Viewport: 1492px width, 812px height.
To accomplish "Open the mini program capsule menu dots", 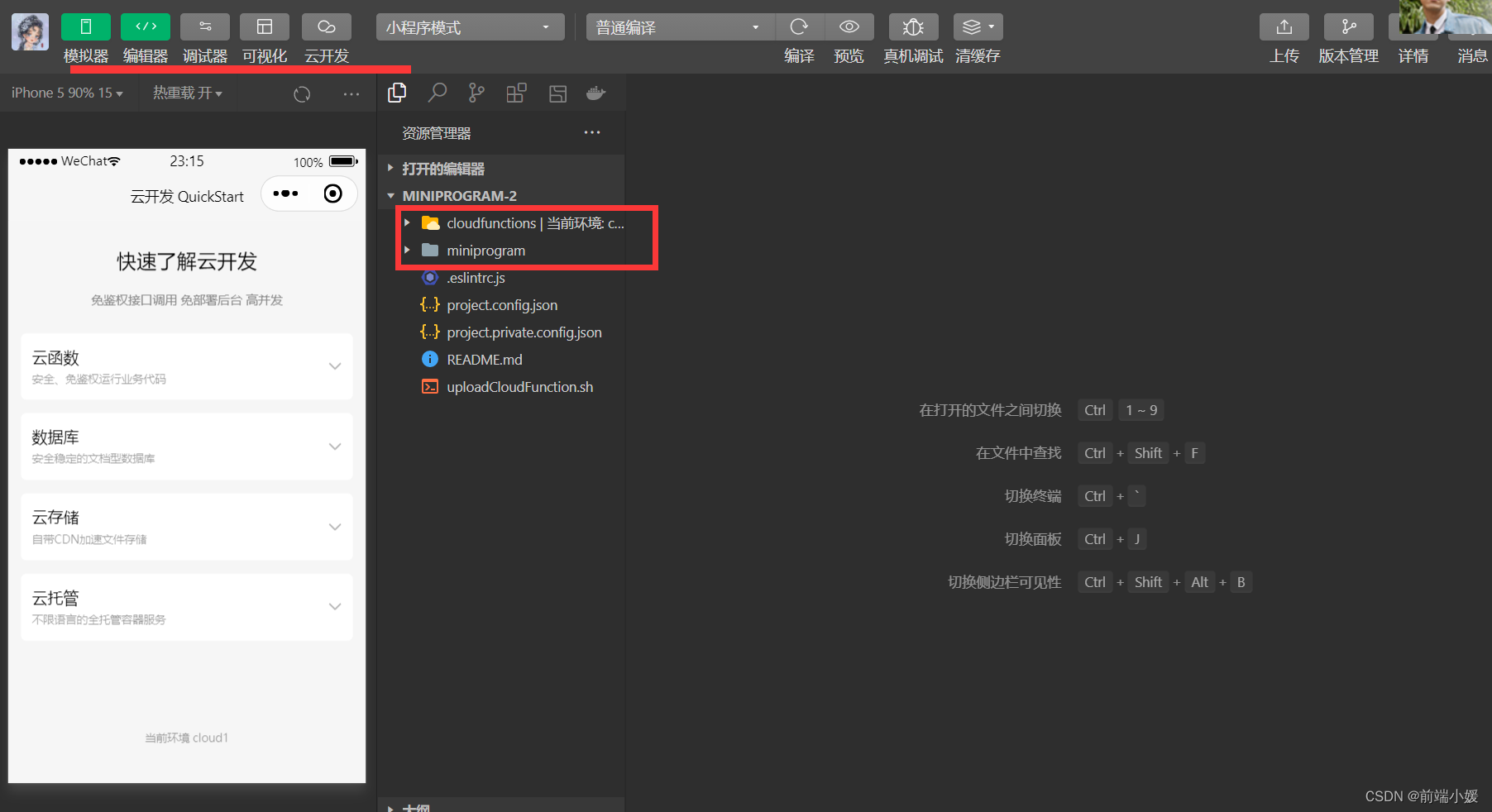I will 285,193.
